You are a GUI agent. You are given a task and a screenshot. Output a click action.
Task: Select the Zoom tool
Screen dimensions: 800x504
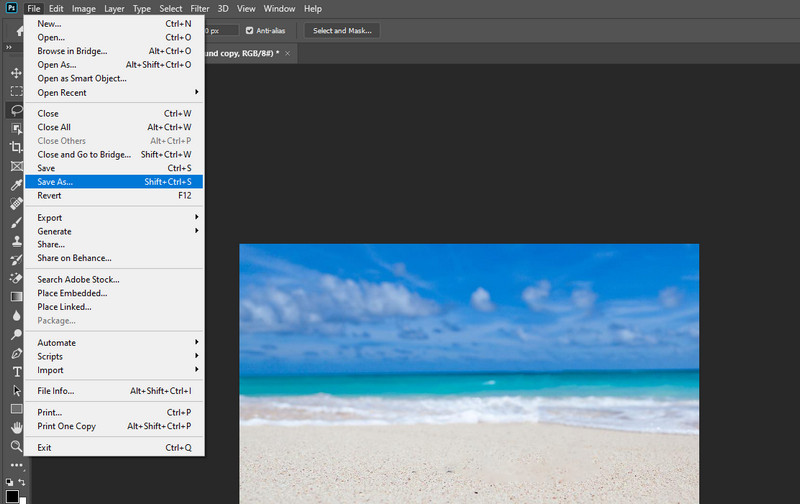point(16,446)
